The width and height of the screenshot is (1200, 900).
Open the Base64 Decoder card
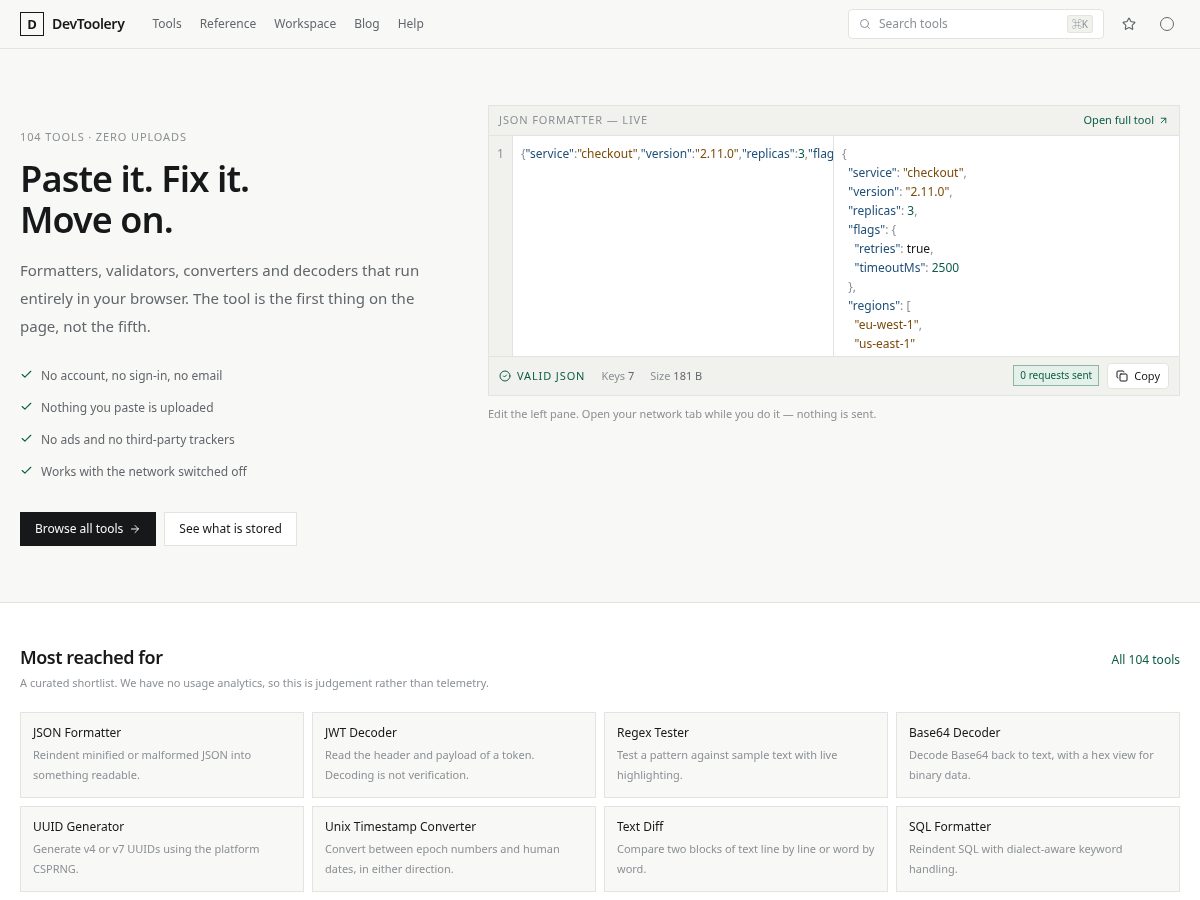click(1038, 755)
